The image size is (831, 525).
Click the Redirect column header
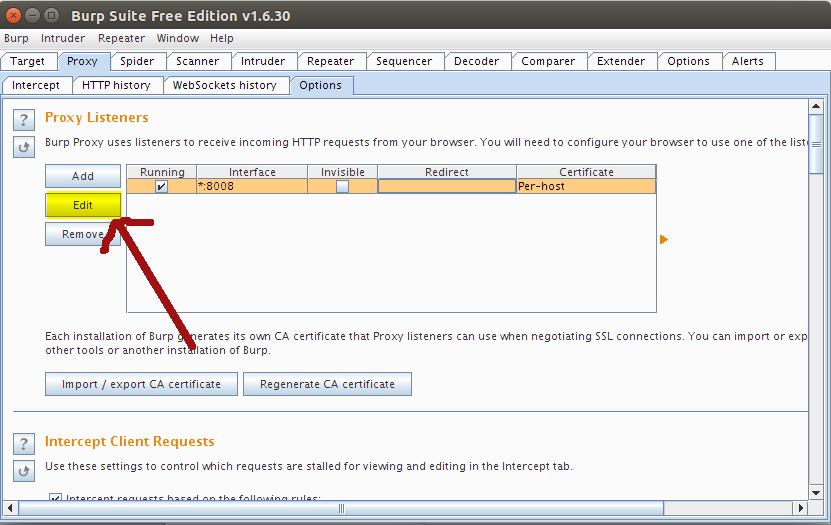tap(447, 172)
